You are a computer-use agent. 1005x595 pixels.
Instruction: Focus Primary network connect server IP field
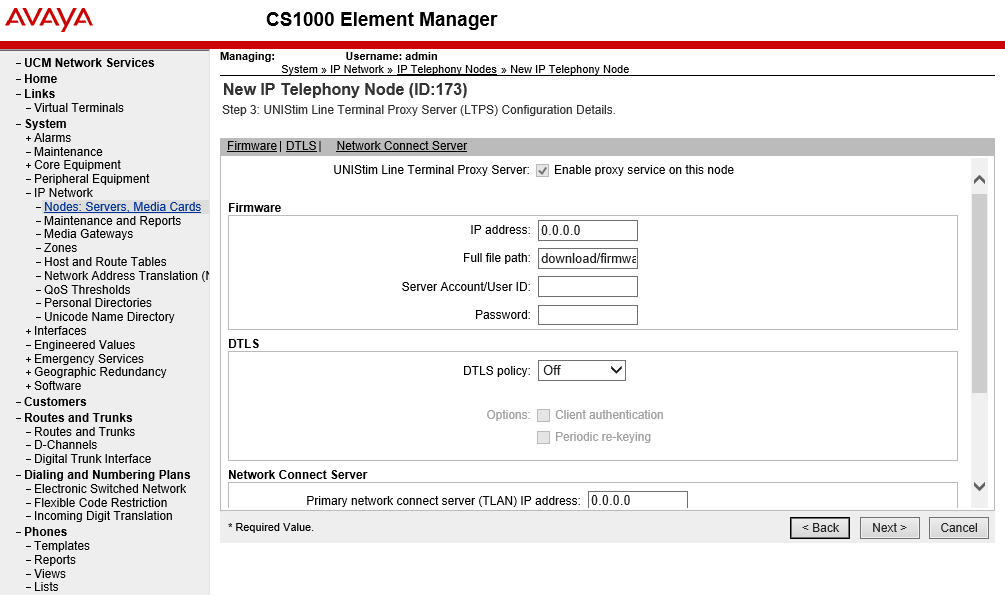(638, 500)
